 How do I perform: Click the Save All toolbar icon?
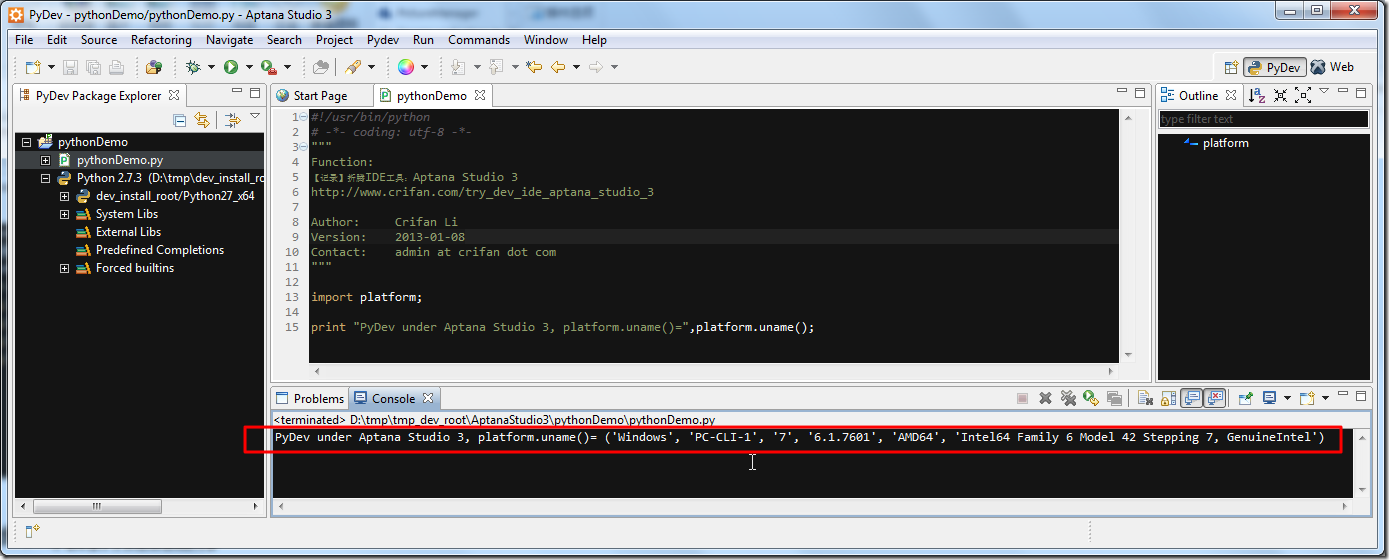[93, 67]
